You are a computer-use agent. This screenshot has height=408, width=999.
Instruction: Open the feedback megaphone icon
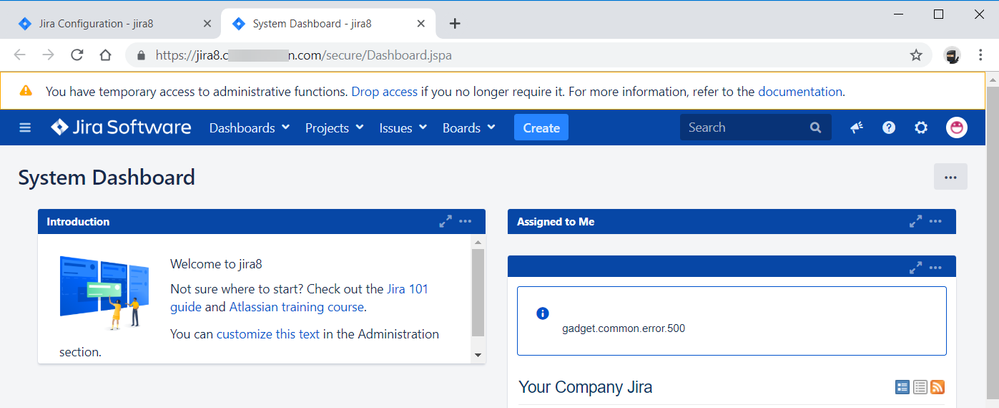coord(856,128)
